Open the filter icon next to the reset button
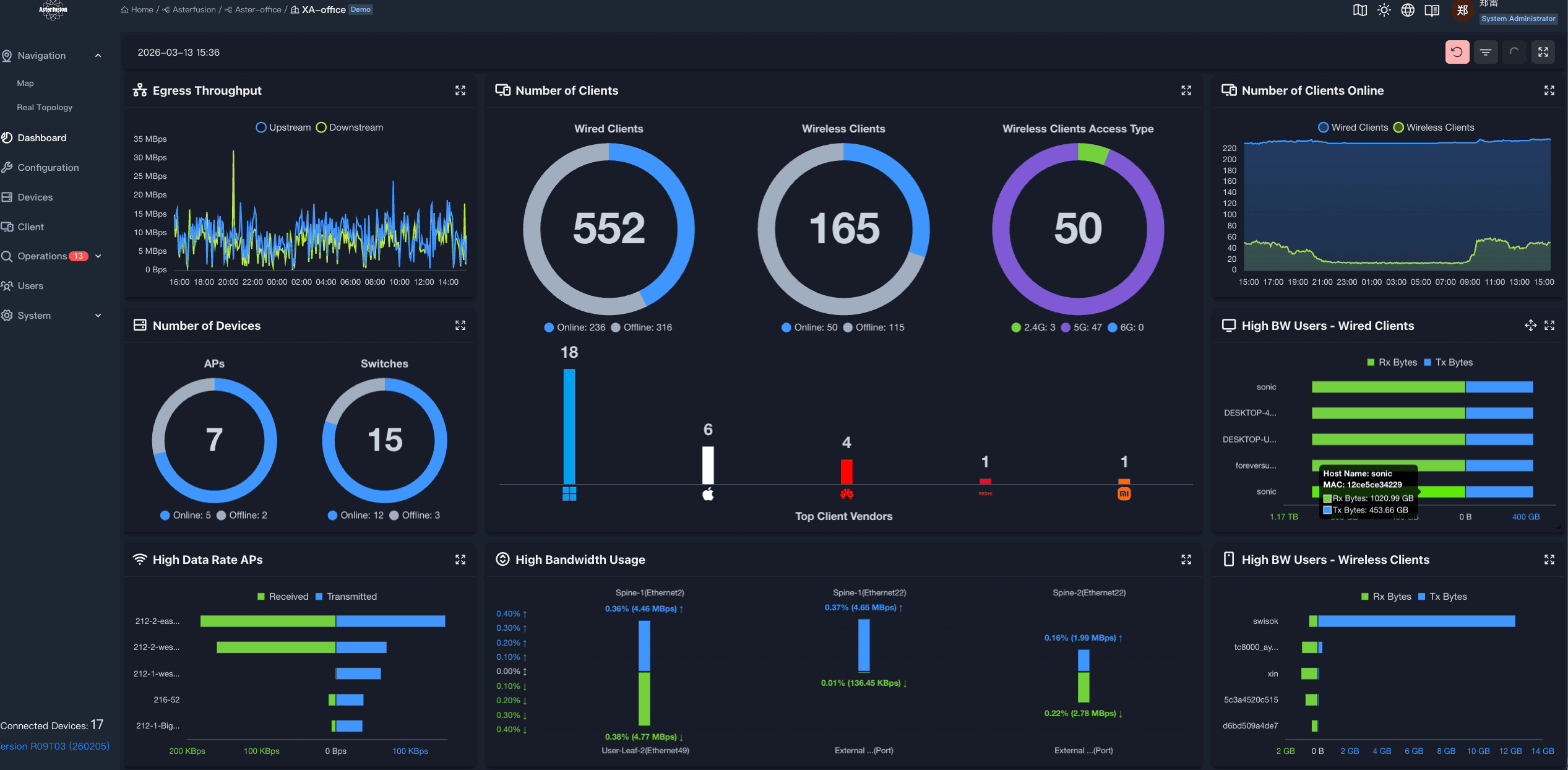This screenshot has width=1568, height=770. [1486, 52]
